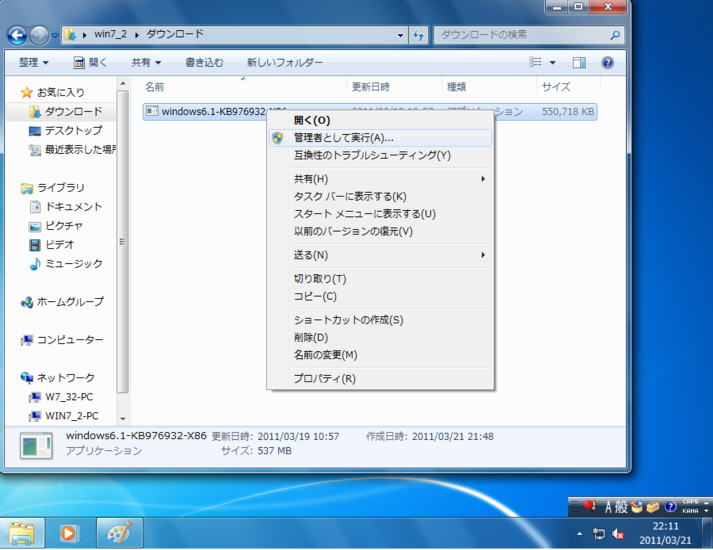Click the Forward navigation arrow button
Screen dimensions: 713x550
(40, 35)
